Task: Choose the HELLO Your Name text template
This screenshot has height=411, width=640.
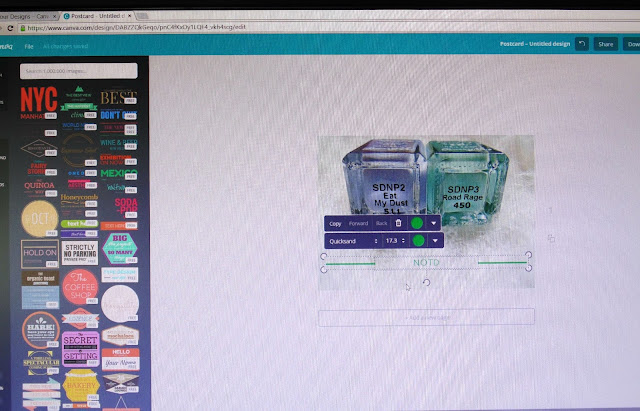Action: tap(120, 359)
